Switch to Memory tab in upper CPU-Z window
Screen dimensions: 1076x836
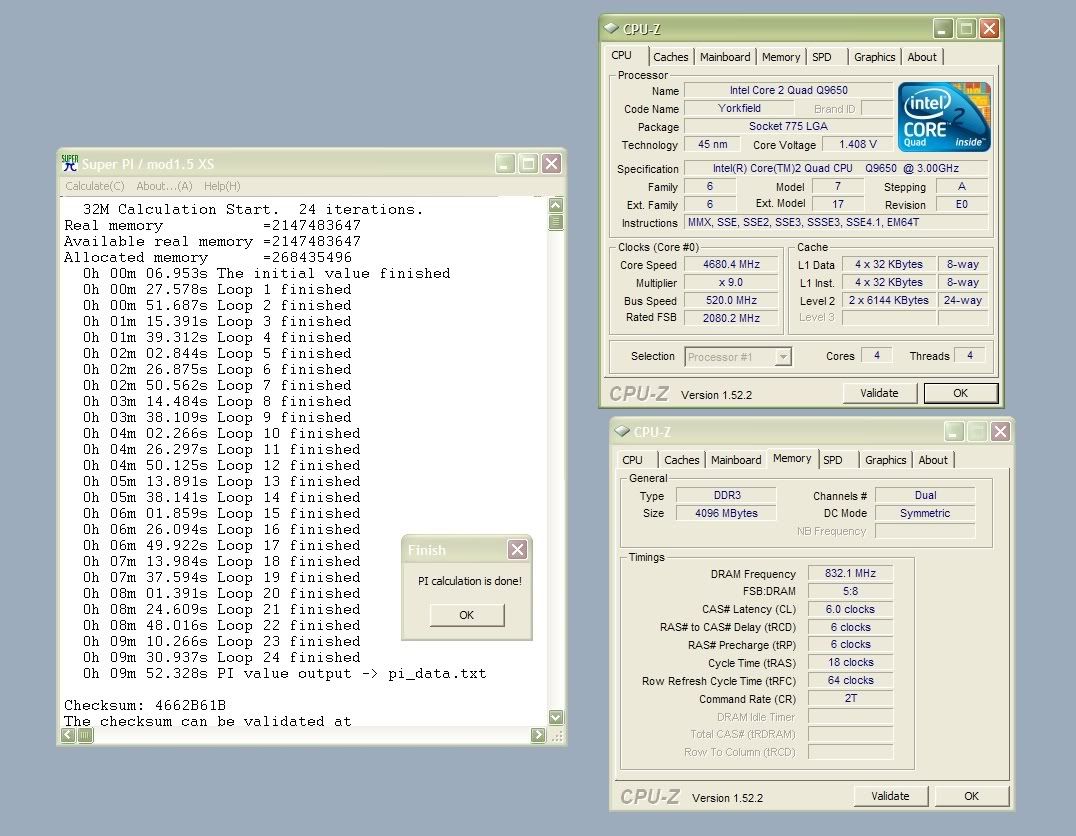pyautogui.click(x=781, y=57)
